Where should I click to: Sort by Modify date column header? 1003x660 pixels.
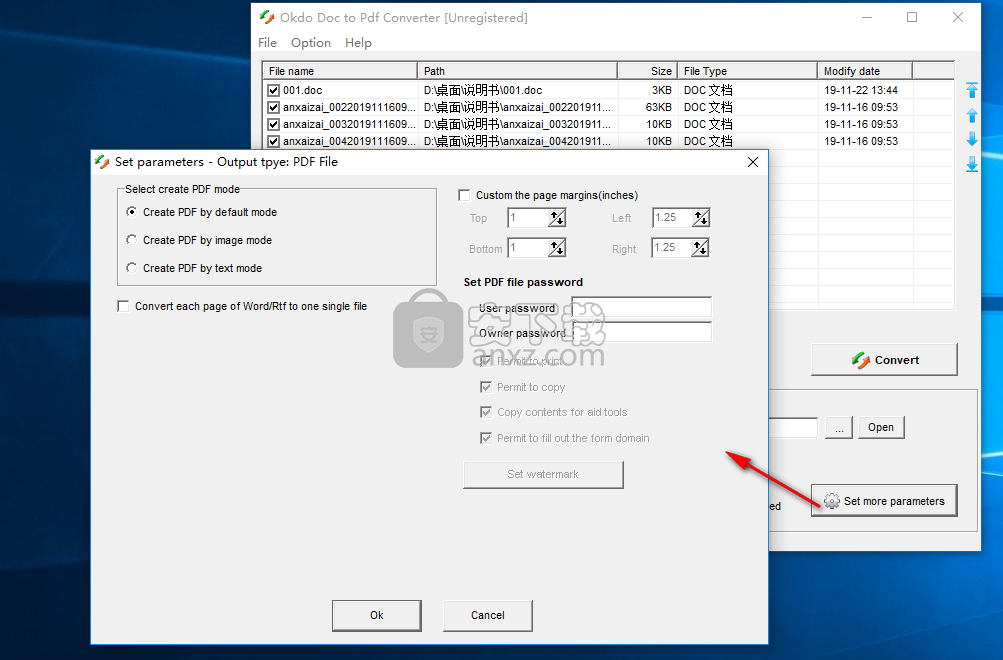(x=865, y=71)
